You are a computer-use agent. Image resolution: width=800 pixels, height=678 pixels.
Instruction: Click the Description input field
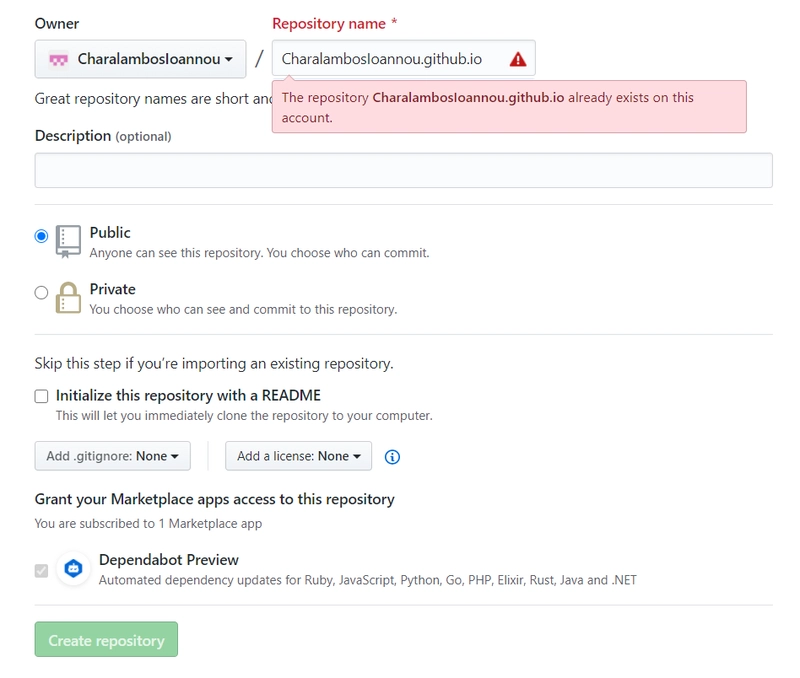click(x=403, y=170)
